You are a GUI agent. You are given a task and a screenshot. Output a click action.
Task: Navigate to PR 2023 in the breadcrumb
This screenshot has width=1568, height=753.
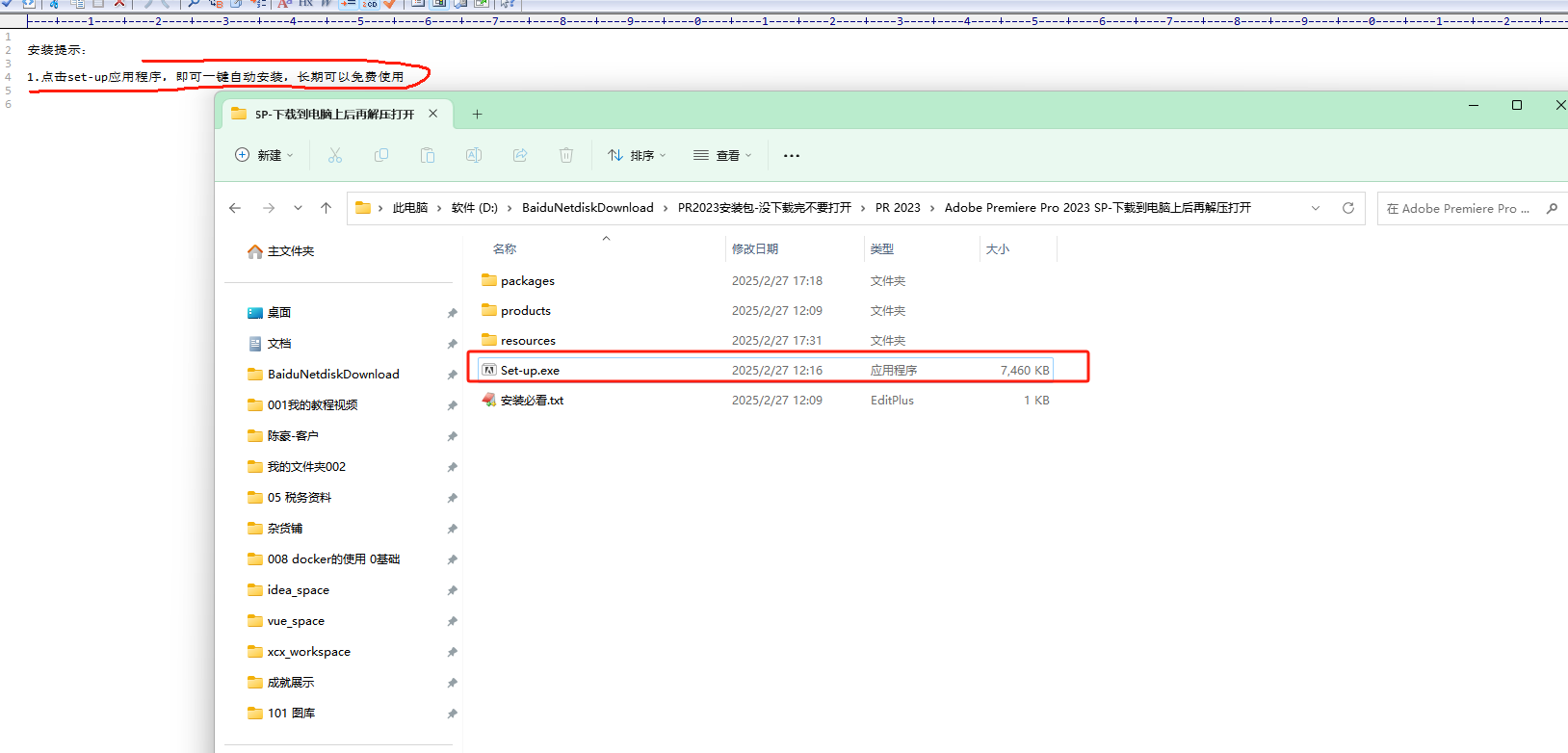898,208
